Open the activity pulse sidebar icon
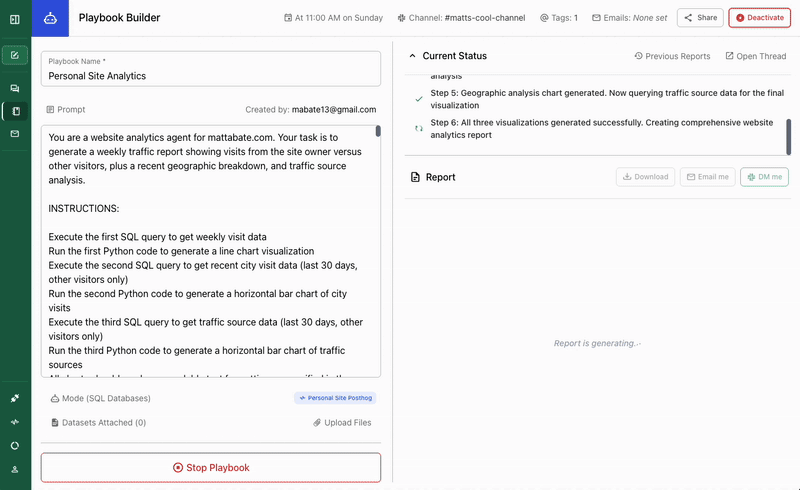Viewport: 800px width, 490px height. click(x=15, y=422)
